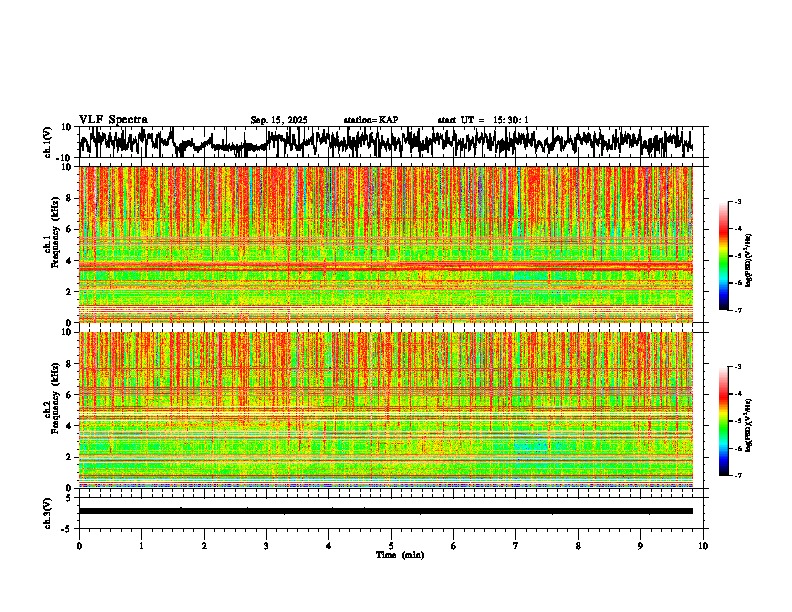
Task: Click the "2" kHz tick on ch.1 spectrogram
Action: pos(69,292)
